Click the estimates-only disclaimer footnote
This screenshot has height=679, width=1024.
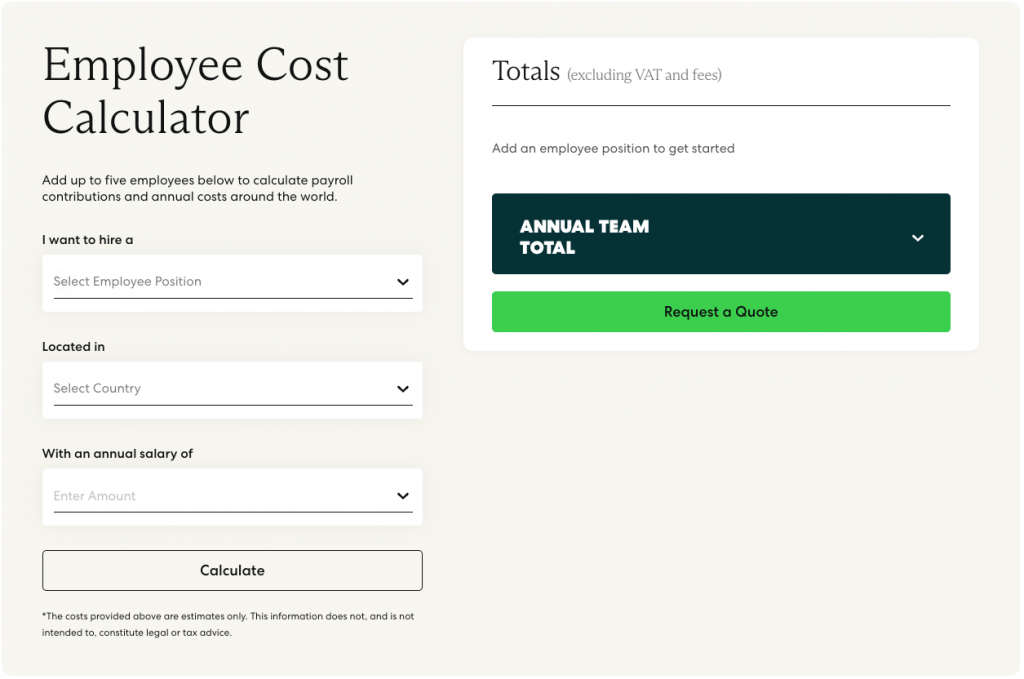(x=228, y=624)
